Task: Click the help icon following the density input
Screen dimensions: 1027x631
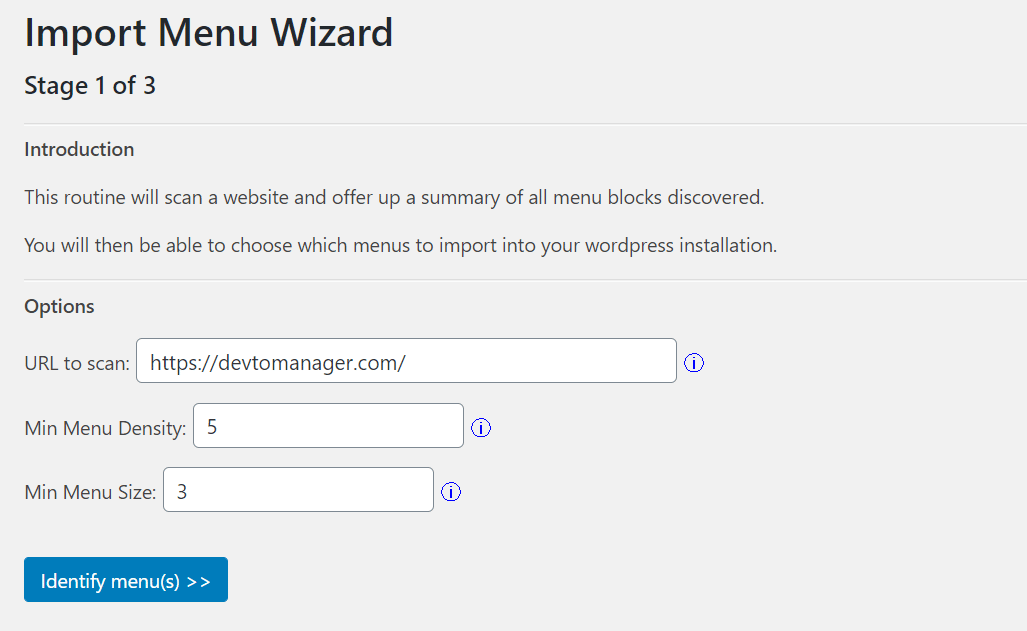Action: click(x=481, y=428)
